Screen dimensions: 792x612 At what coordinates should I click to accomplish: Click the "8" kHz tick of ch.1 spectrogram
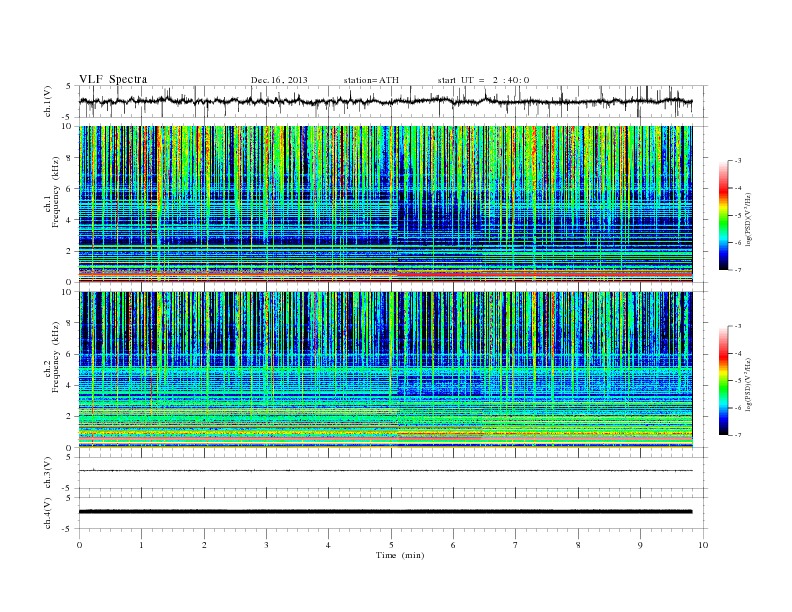click(x=69, y=158)
